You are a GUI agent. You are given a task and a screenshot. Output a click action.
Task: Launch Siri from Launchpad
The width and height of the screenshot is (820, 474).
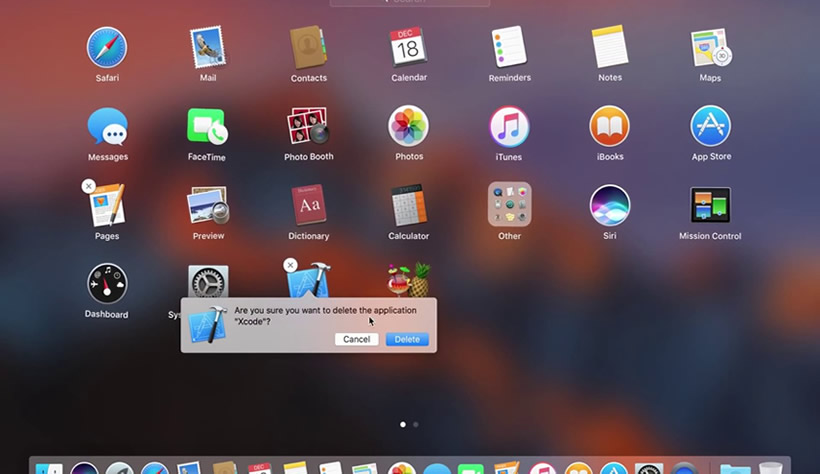point(609,205)
